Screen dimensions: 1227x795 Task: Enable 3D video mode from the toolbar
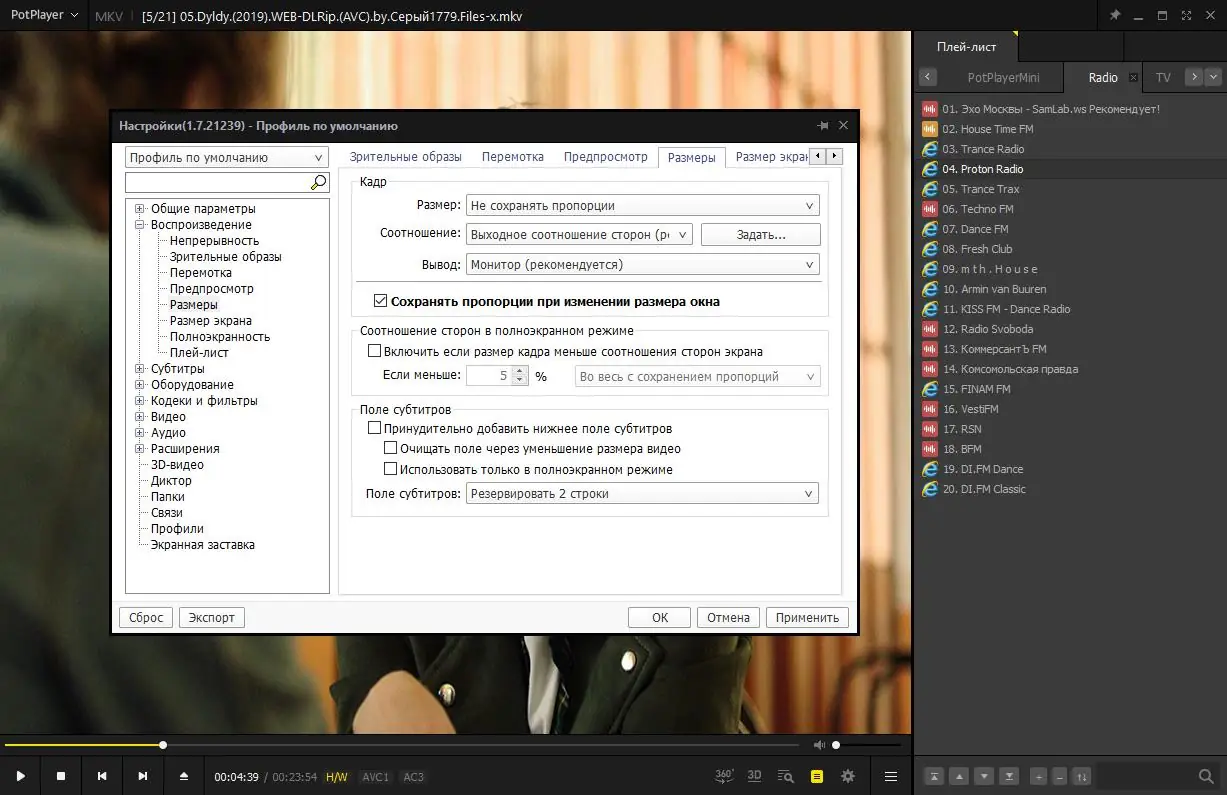point(754,775)
